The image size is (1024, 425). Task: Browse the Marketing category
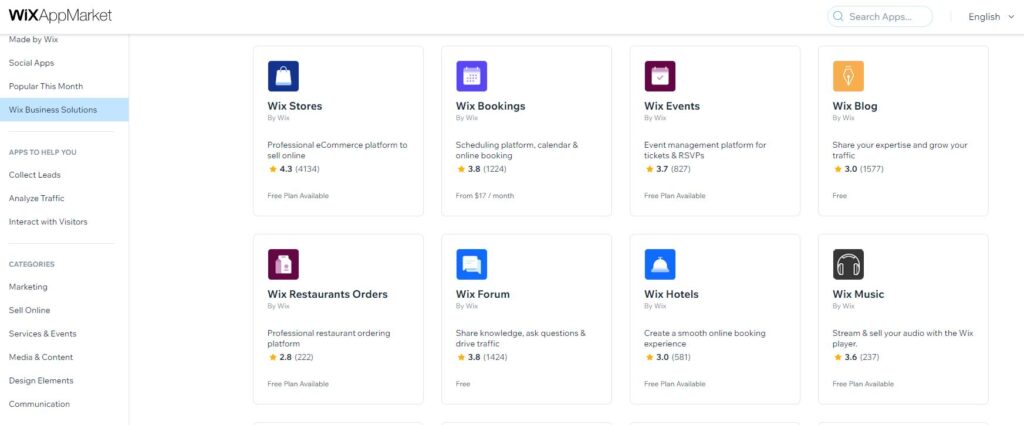pyautogui.click(x=28, y=287)
